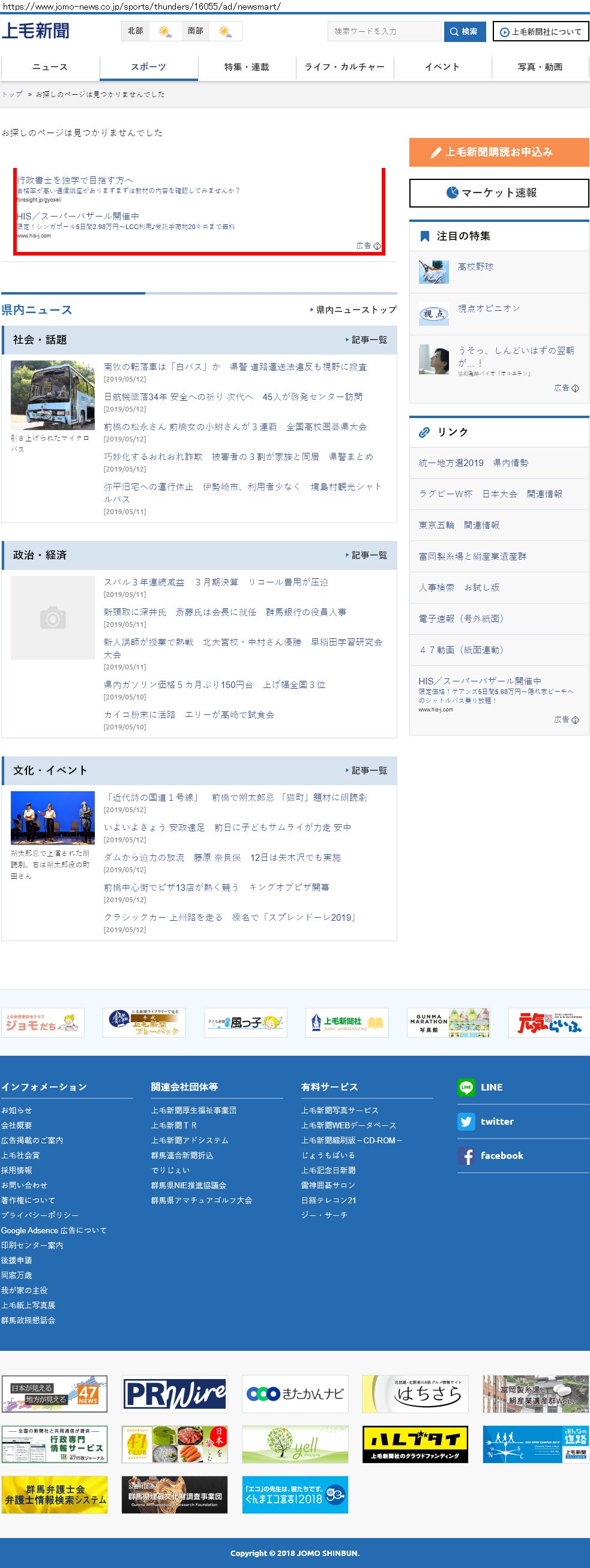Open the 特集・連載 navigation menu
The width and height of the screenshot is (590, 1568).
tap(247, 67)
